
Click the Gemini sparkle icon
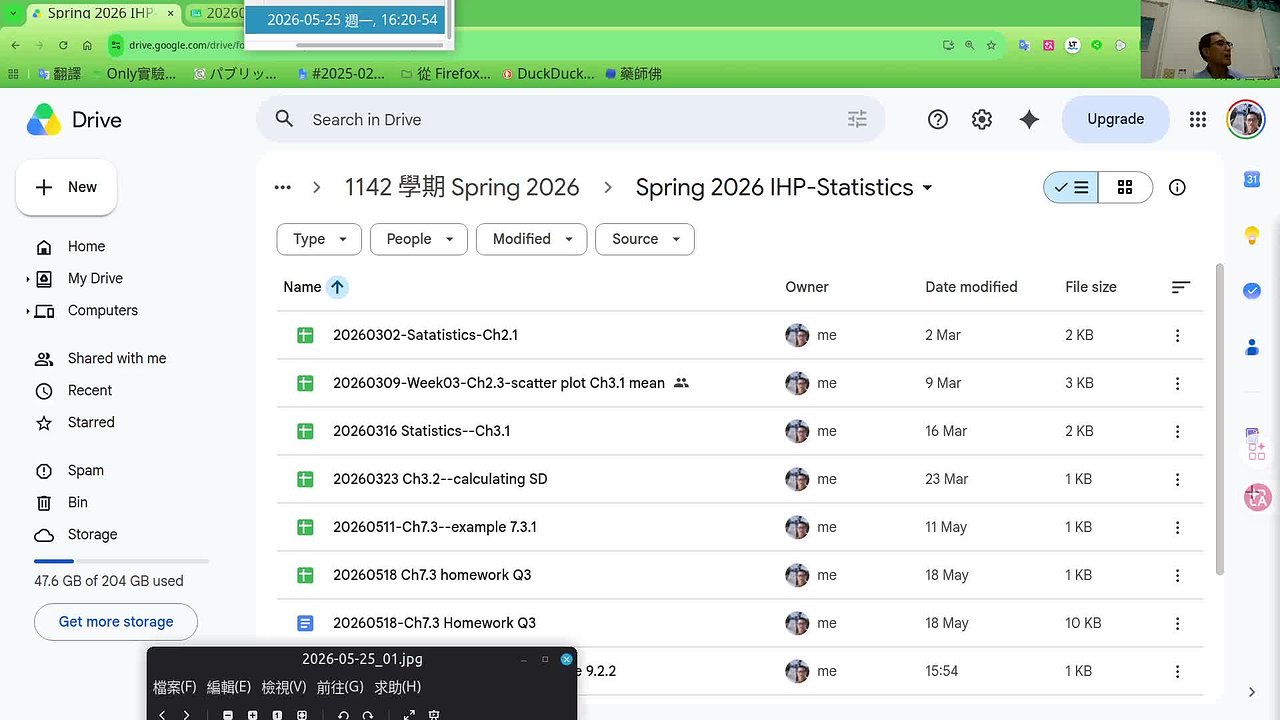coord(1029,119)
